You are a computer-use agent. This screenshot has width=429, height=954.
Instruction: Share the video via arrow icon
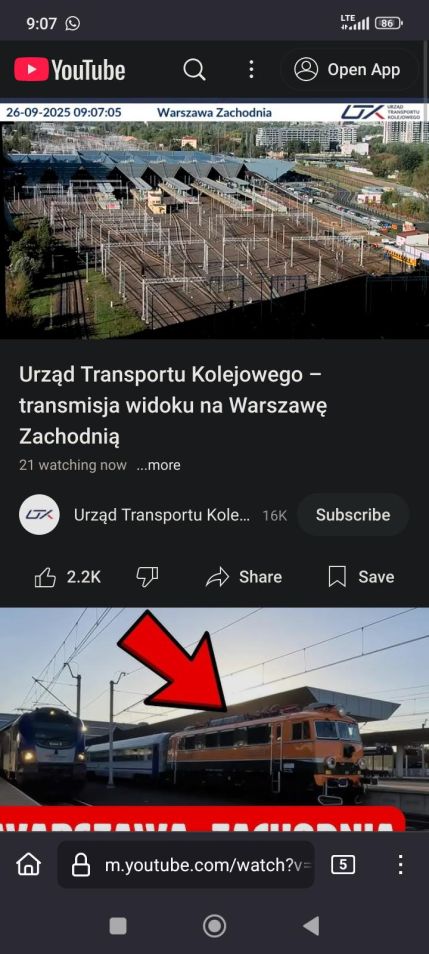217,577
